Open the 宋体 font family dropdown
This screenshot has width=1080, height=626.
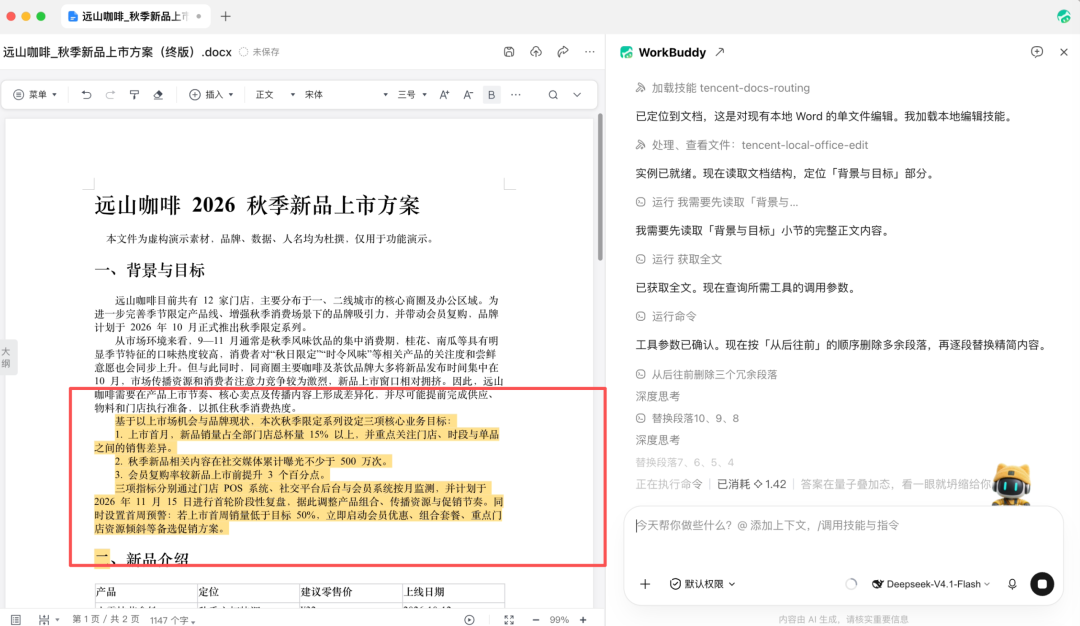click(x=346, y=95)
